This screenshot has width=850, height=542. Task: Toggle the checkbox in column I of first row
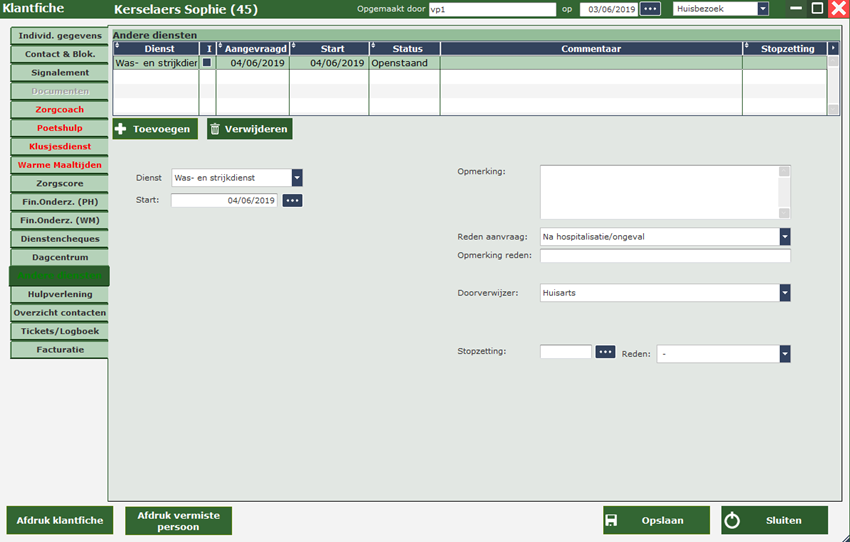tap(207, 62)
